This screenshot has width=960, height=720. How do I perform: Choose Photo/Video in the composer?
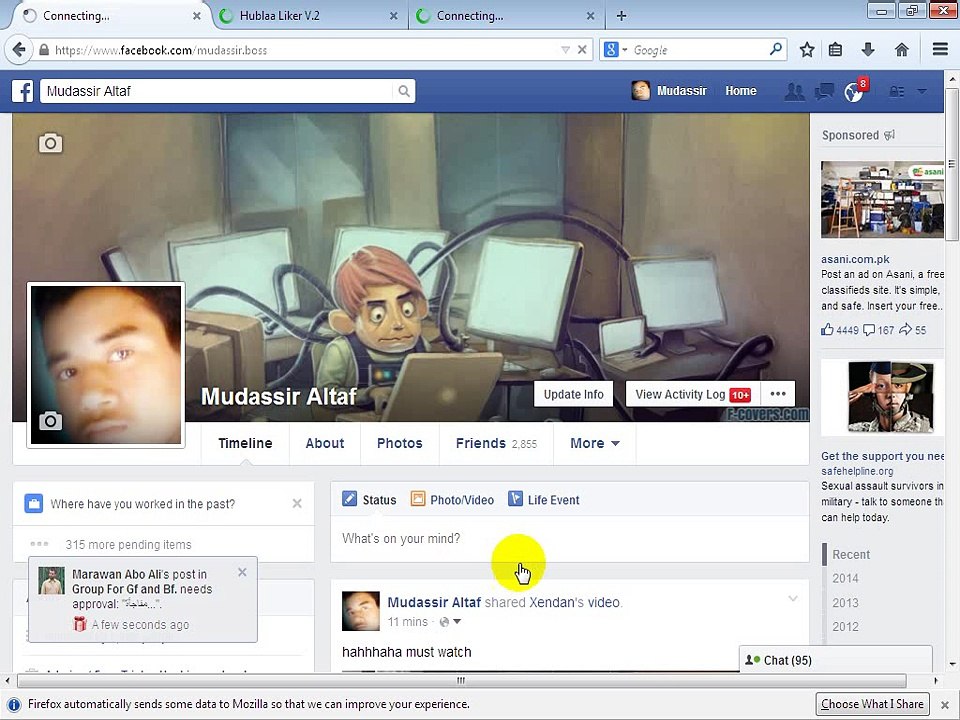(452, 500)
